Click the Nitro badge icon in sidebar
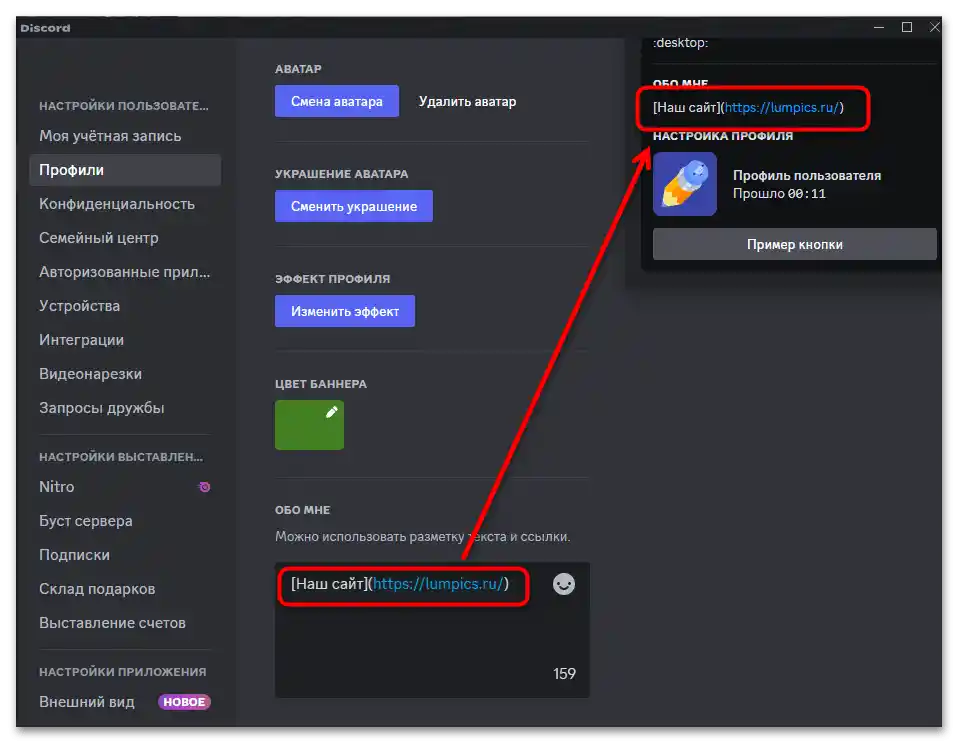Viewport: 958px width, 743px height. point(205,487)
